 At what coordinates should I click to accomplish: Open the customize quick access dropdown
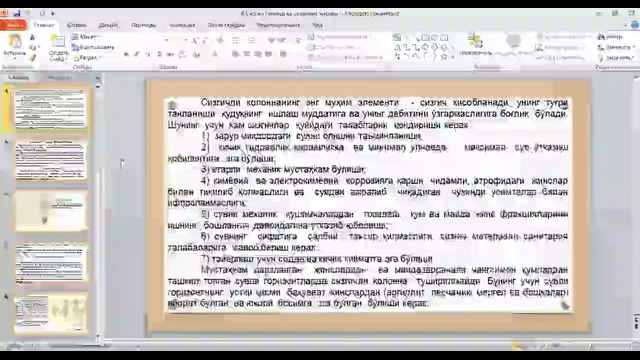click(x=53, y=13)
